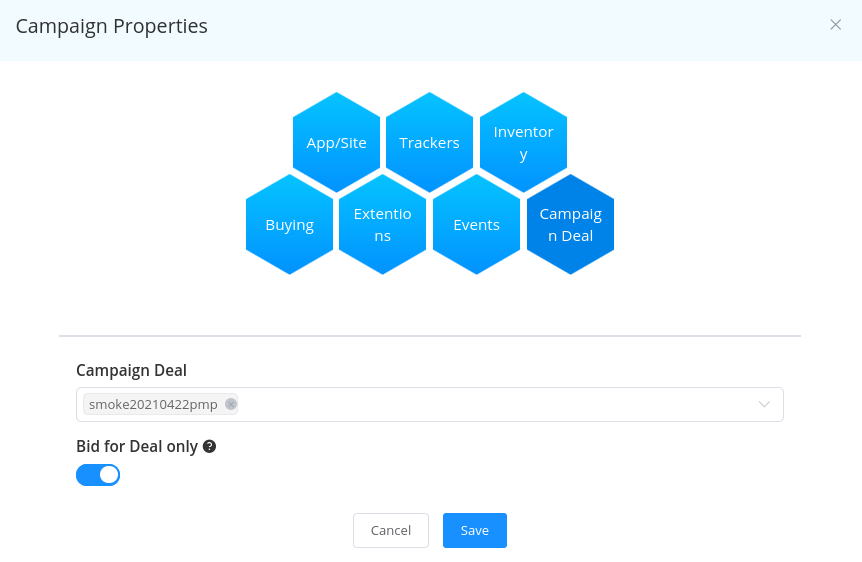Click the white knob on the toggle switch
Screen dimensions: 862x562
point(109,475)
